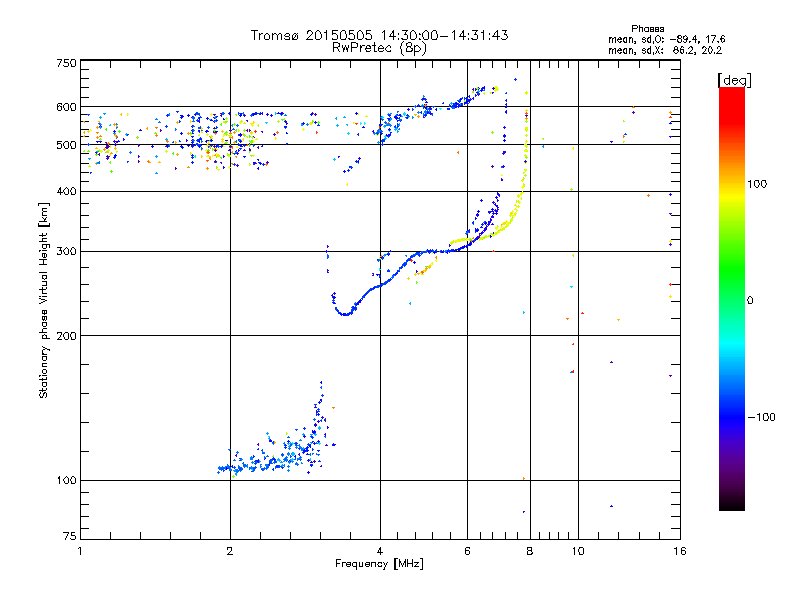Click the x-axis tick label '2'
This screenshot has width=800, height=600.
click(x=230, y=551)
